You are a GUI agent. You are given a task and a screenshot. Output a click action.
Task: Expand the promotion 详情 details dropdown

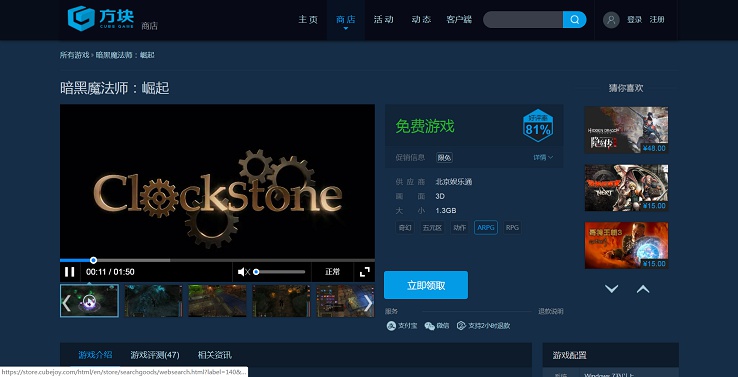point(543,157)
